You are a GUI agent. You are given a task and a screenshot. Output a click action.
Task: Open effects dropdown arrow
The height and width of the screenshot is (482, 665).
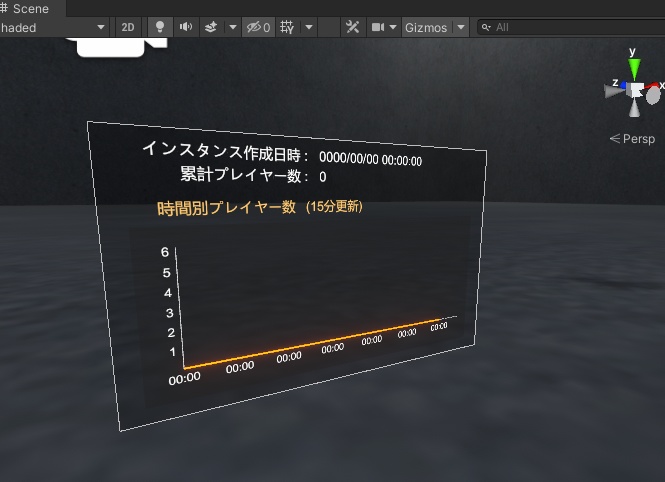[x=233, y=28]
